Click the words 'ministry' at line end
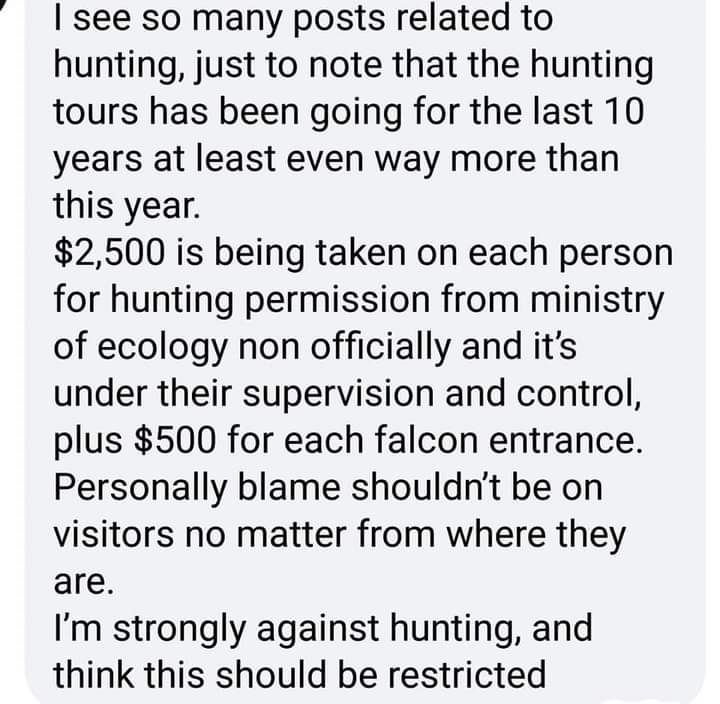The height and width of the screenshot is (704, 720). pos(597,301)
